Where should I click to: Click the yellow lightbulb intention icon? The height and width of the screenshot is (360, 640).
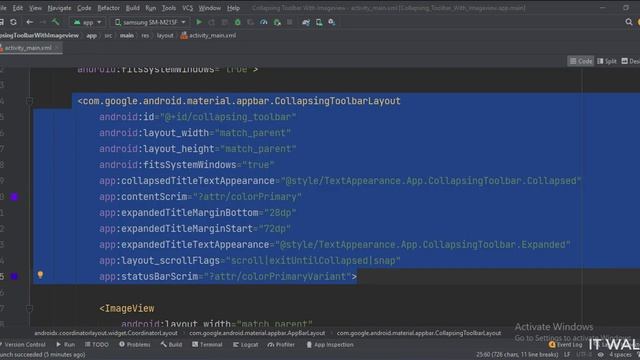(x=40, y=275)
